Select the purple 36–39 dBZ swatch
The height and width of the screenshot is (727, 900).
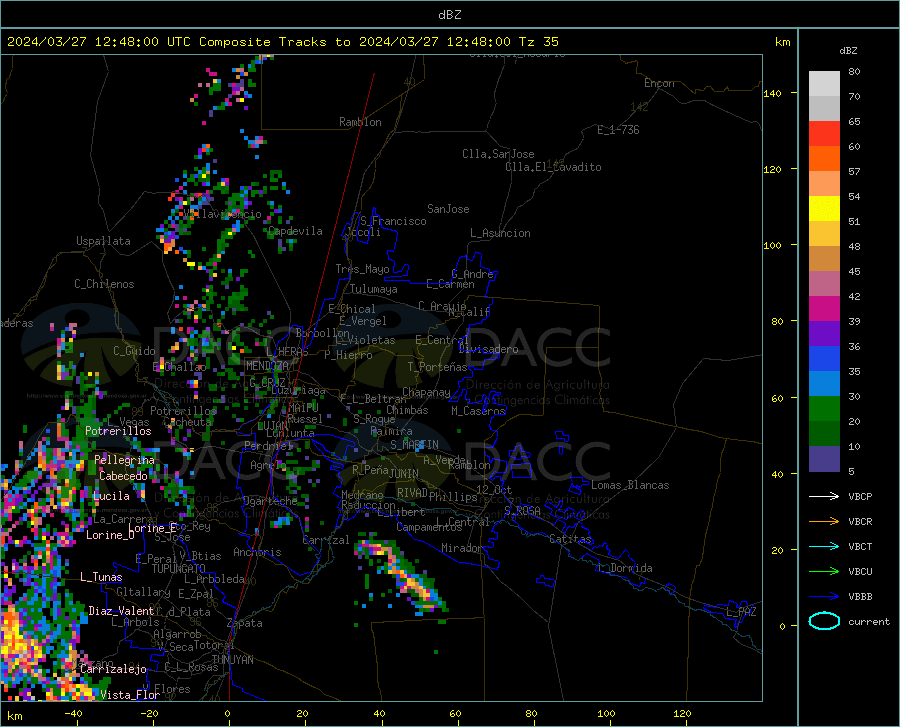(x=824, y=334)
